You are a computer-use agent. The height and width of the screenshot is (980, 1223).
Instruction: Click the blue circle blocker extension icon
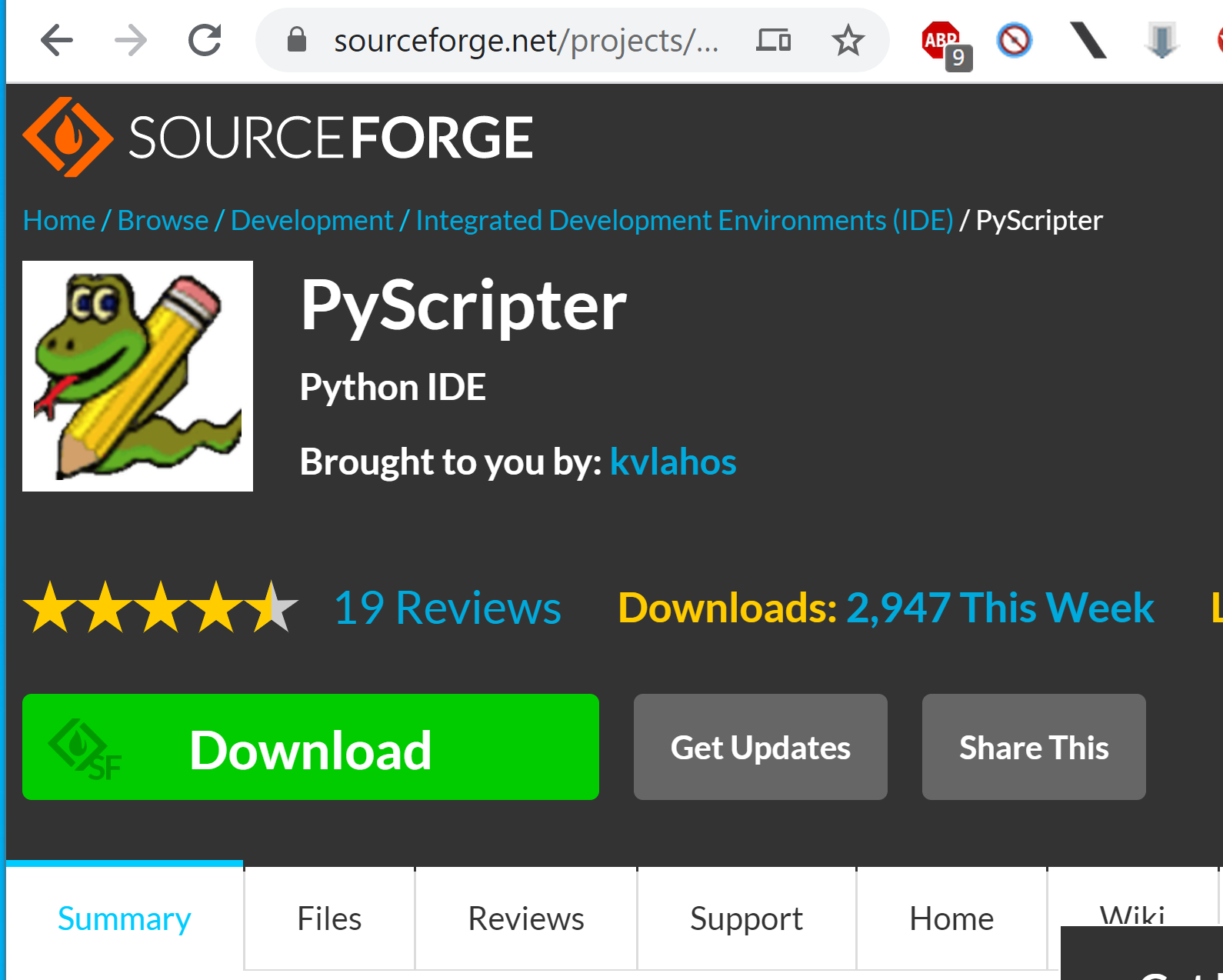pos(1014,40)
